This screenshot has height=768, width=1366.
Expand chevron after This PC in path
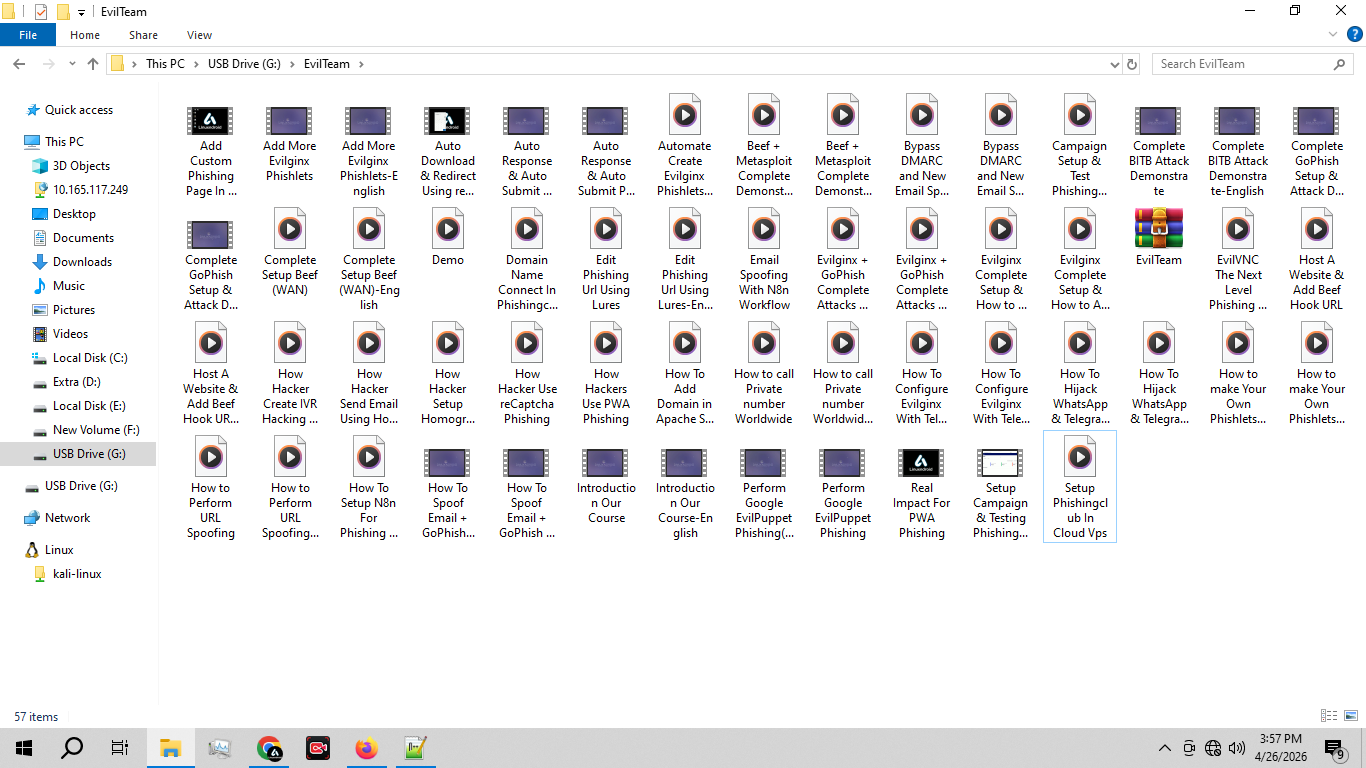tap(196, 64)
